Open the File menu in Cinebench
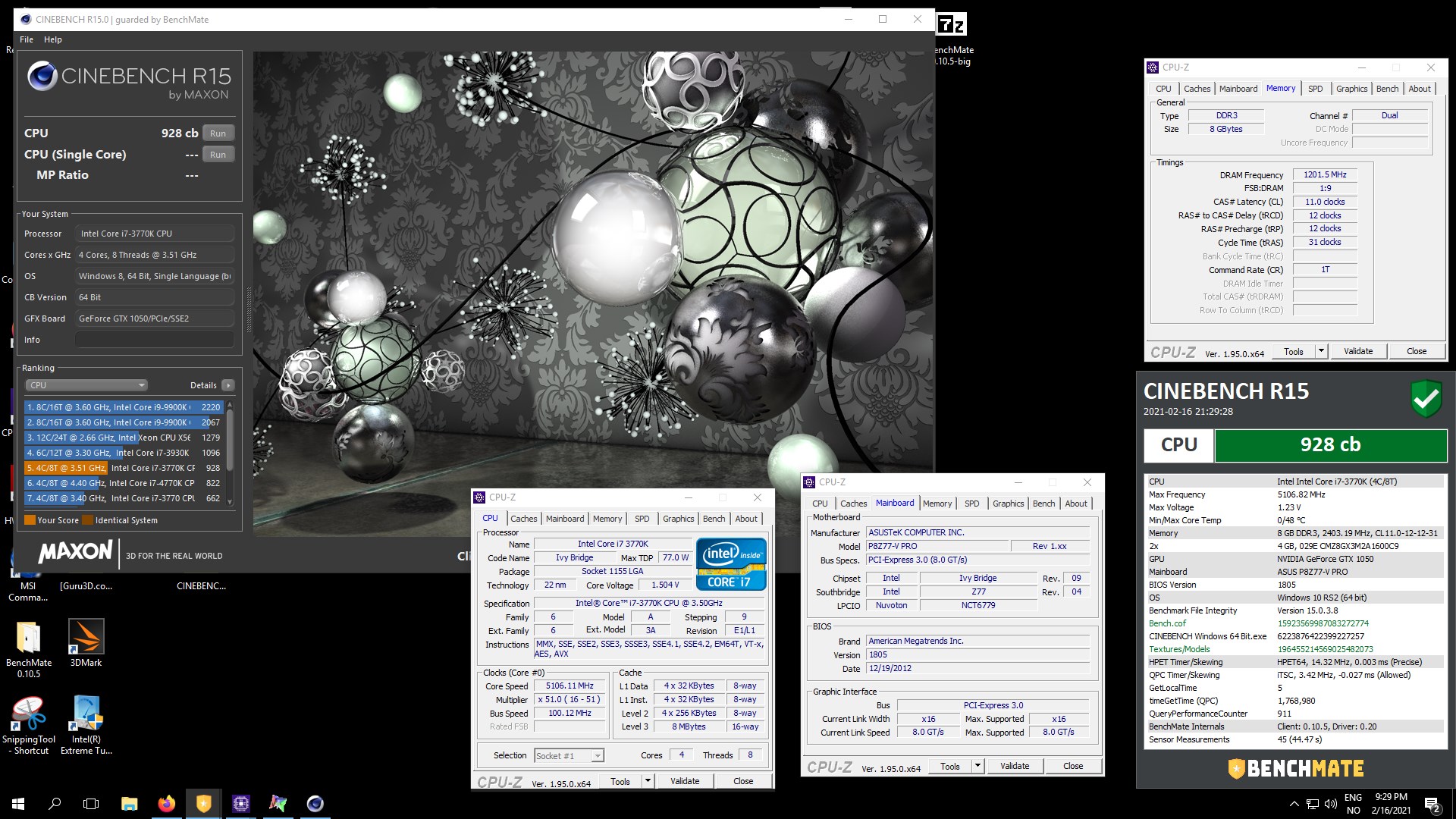The width and height of the screenshot is (1456, 819). [27, 39]
